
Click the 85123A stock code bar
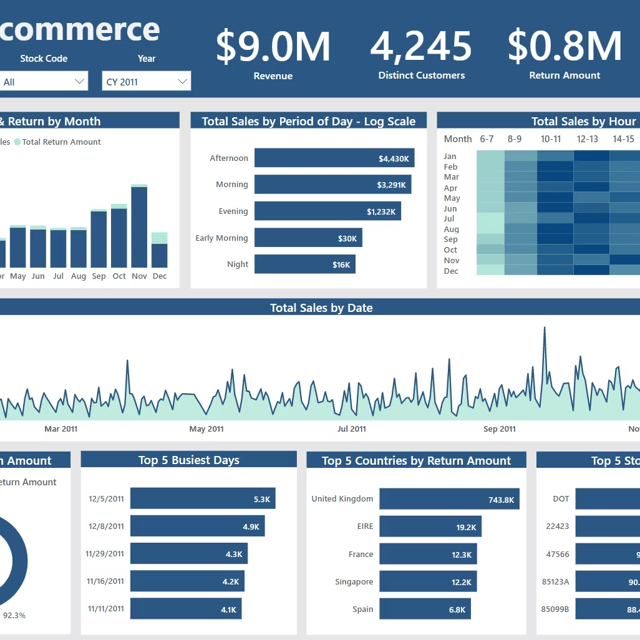pyautogui.click(x=607, y=582)
